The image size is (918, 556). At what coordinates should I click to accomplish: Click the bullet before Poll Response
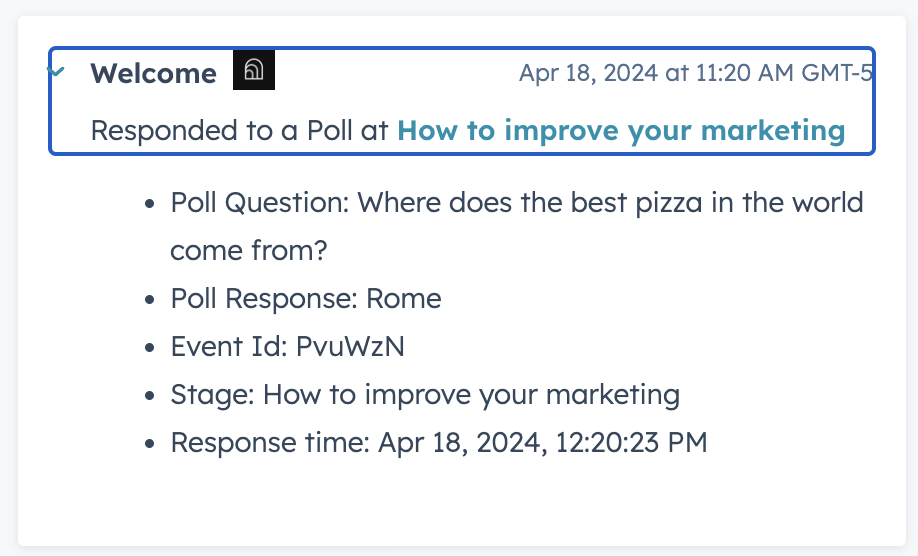pos(150,300)
